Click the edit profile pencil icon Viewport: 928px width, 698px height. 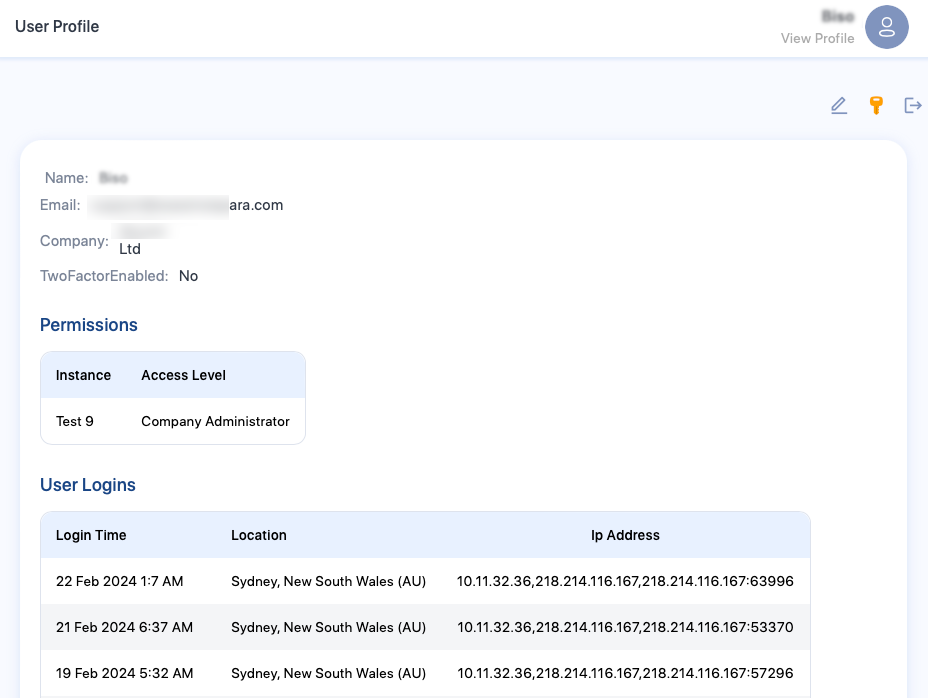pos(839,105)
